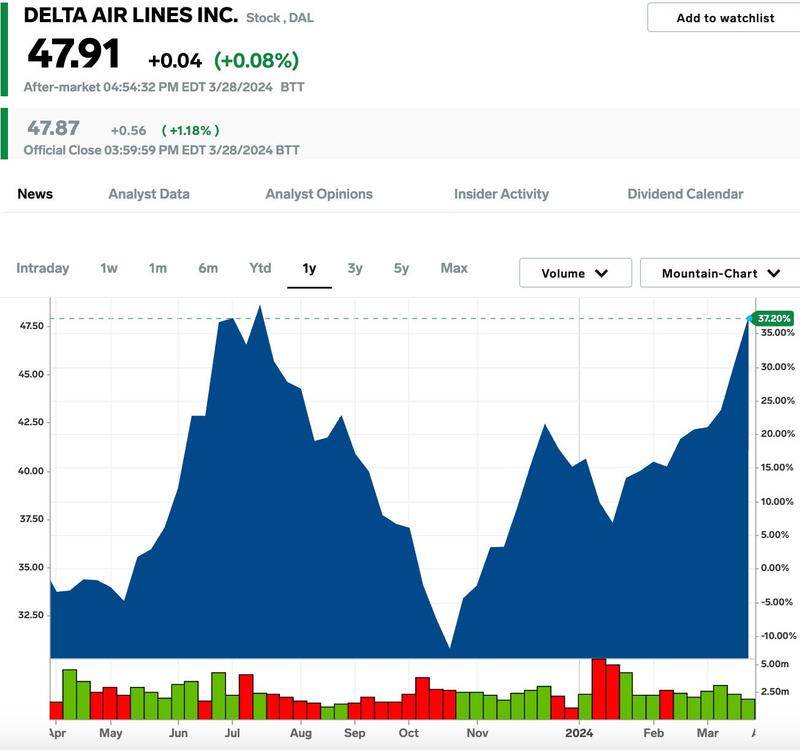Click the Jul label on the time axis
Screen dimensions: 800x750
click(232, 733)
